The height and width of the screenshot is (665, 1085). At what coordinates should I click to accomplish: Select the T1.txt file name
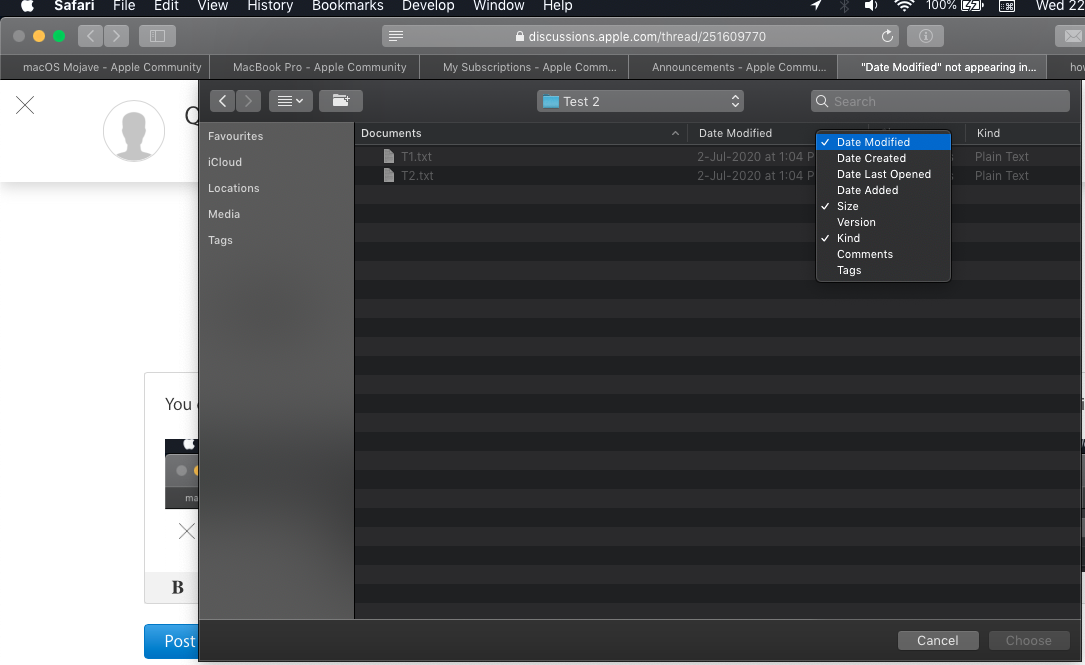click(x=417, y=156)
